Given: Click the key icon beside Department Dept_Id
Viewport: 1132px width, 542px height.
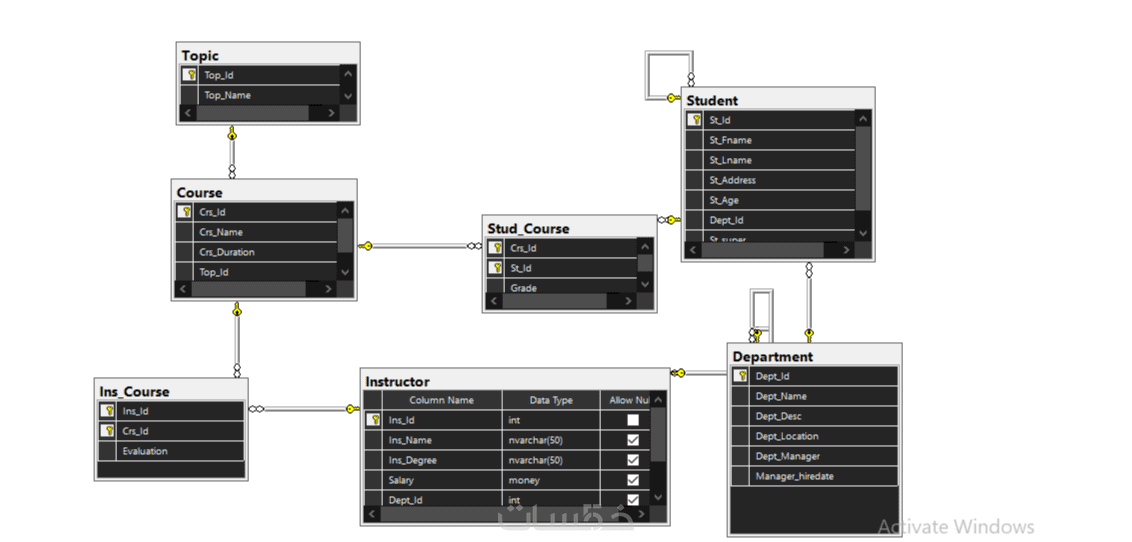Looking at the screenshot, I should tap(741, 375).
